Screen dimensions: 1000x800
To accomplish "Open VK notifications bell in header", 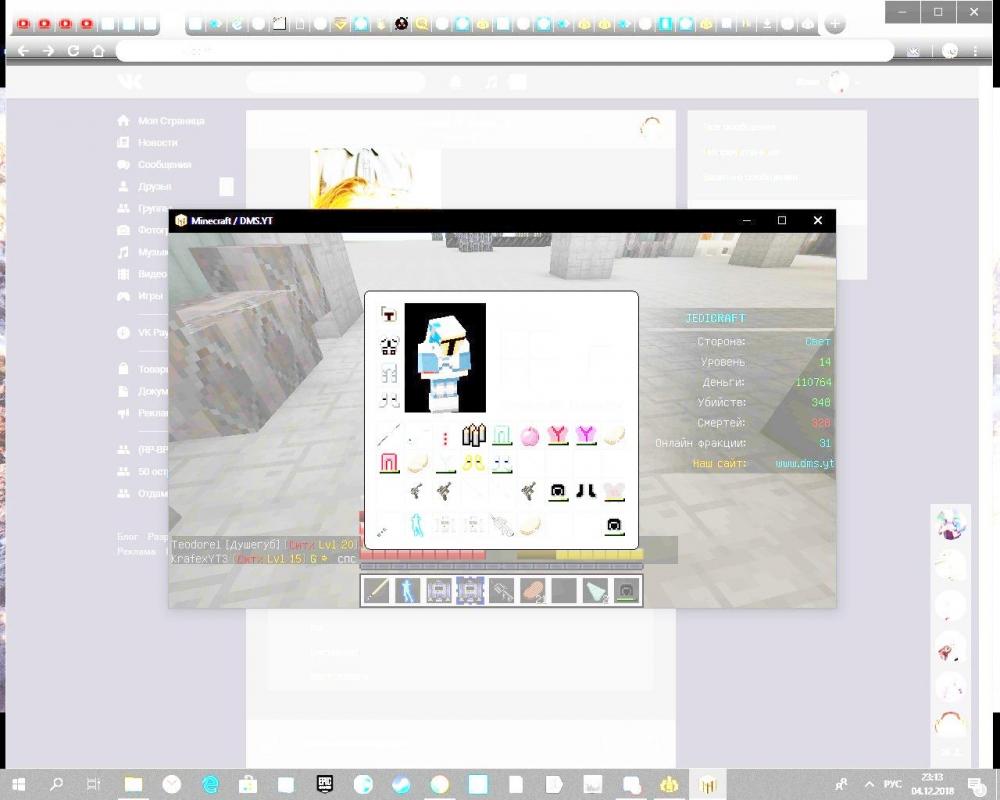I will [x=456, y=82].
